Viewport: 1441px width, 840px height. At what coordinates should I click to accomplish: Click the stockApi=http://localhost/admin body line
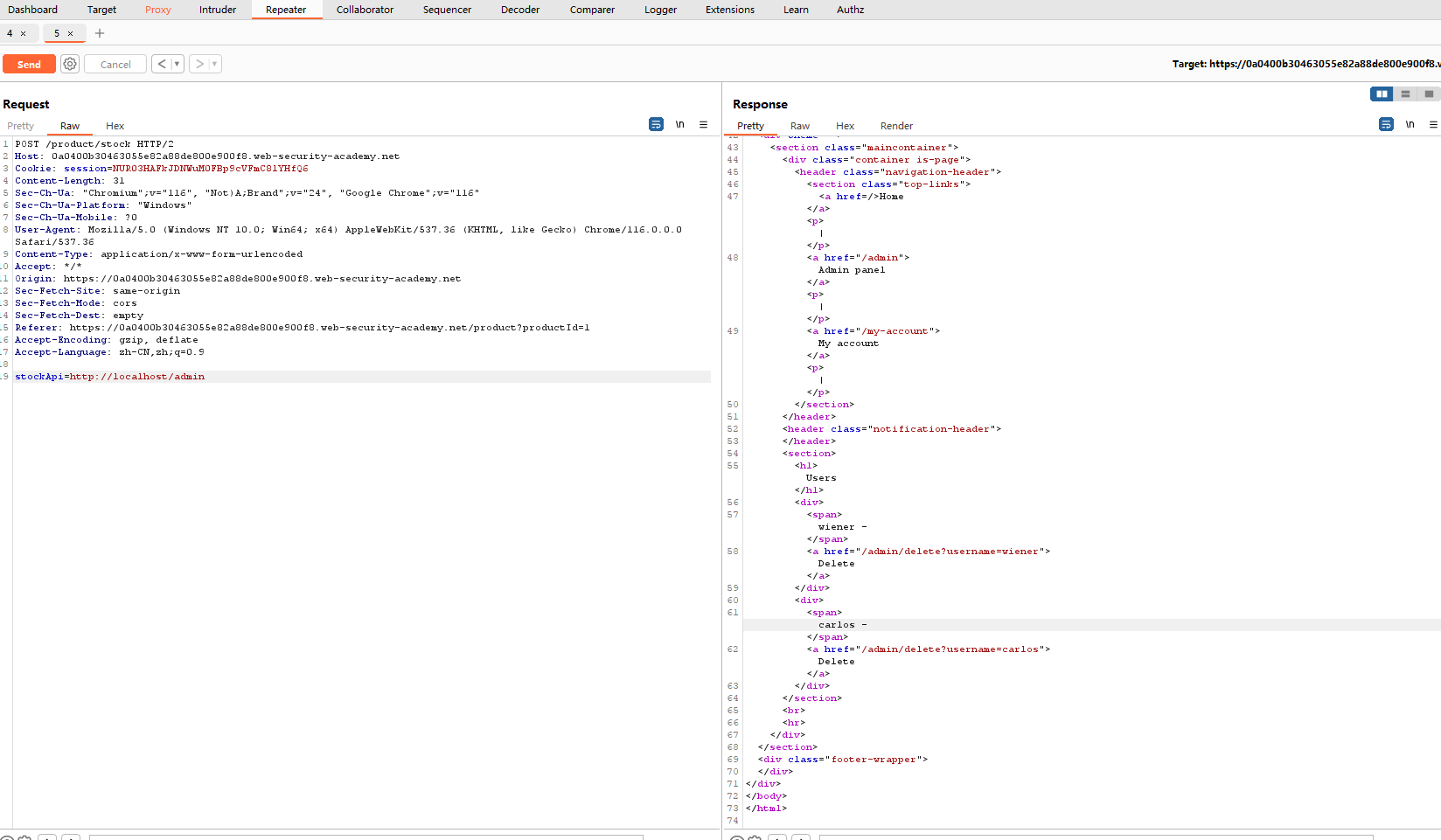pos(110,377)
